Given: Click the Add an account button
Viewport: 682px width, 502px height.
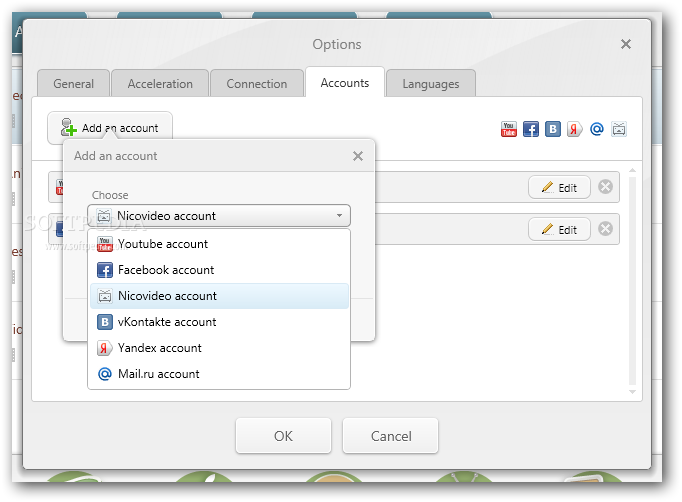Looking at the screenshot, I should (110, 128).
